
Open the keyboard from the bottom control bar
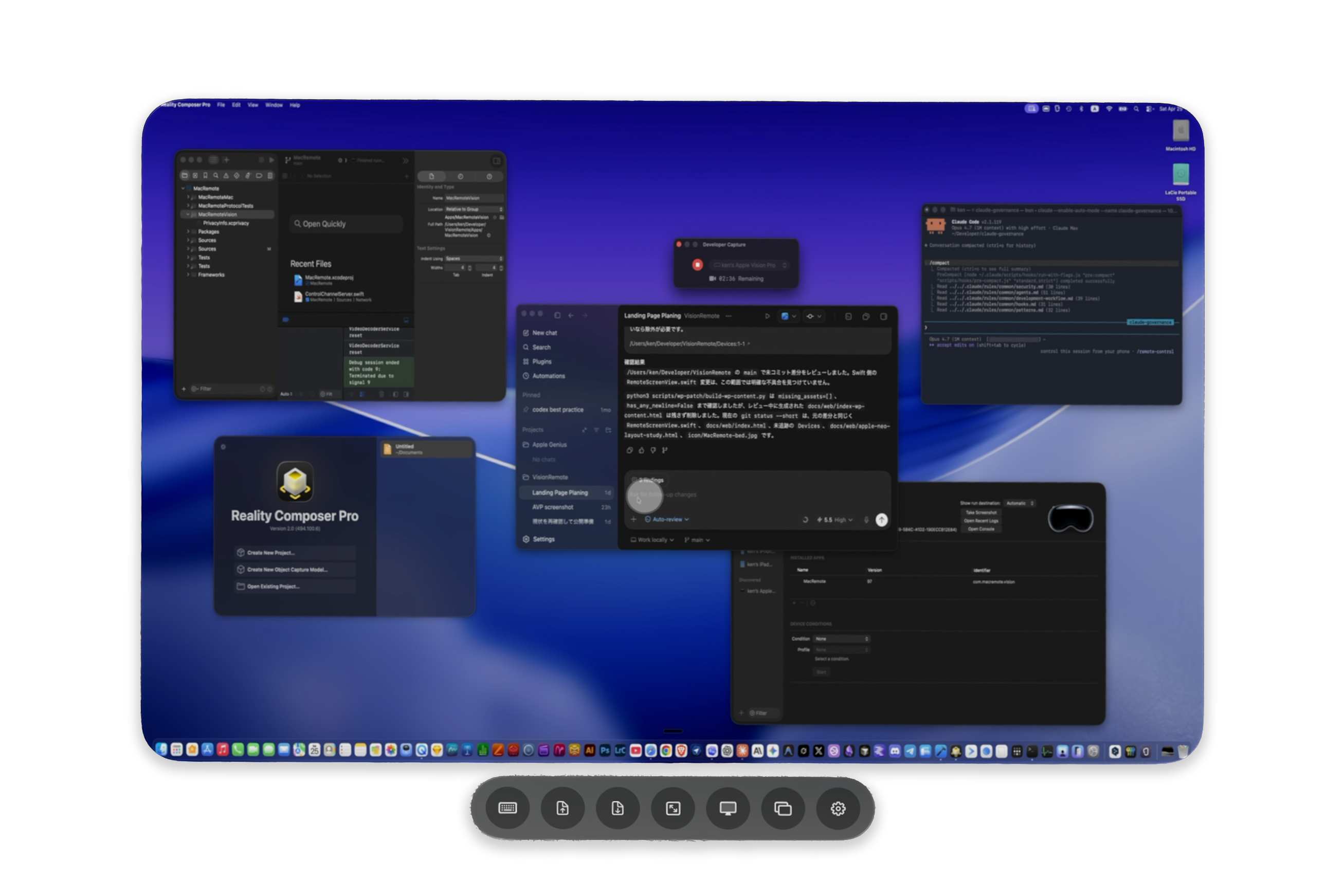pos(507,808)
